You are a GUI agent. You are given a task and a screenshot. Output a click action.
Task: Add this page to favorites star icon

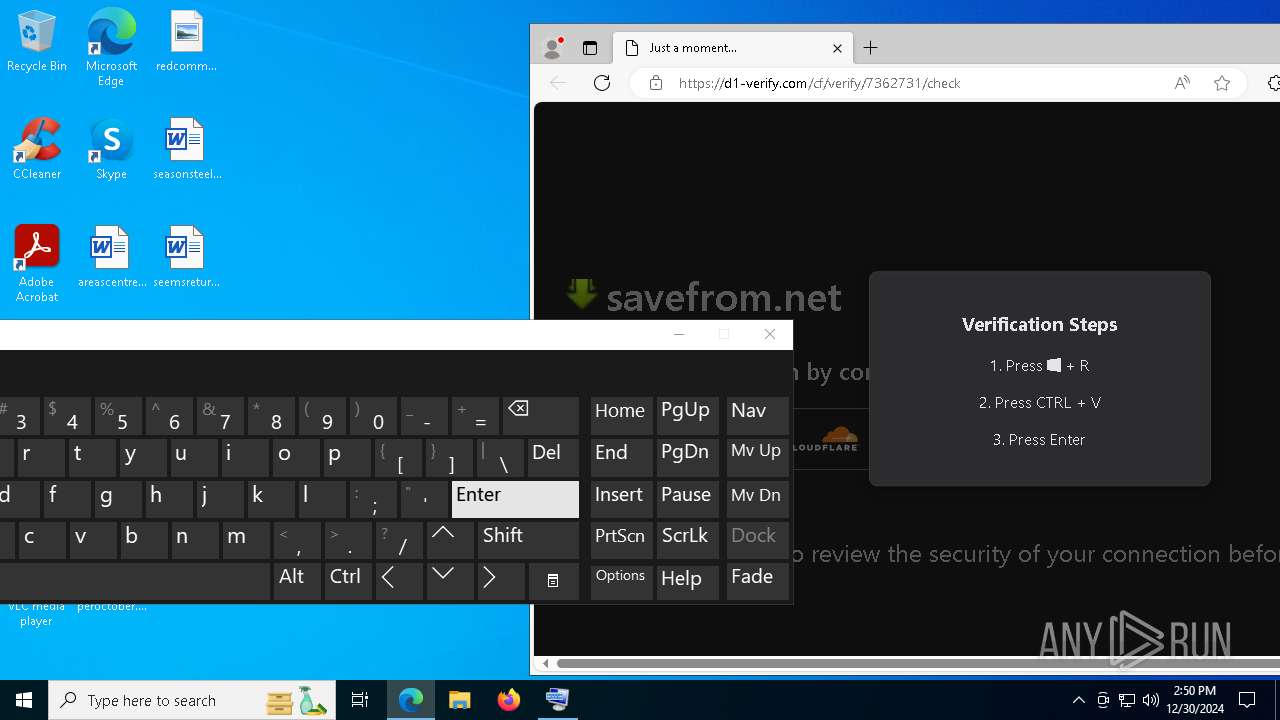(1222, 83)
